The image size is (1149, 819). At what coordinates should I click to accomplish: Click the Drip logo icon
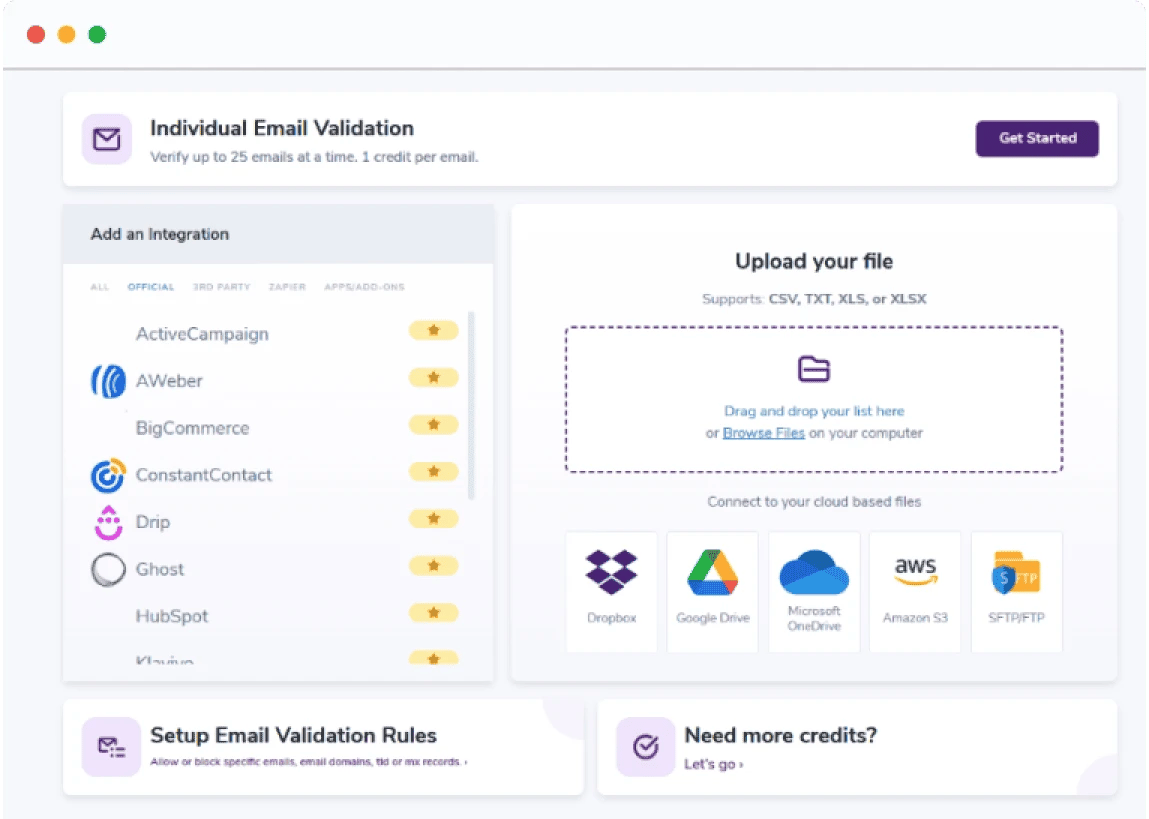108,522
